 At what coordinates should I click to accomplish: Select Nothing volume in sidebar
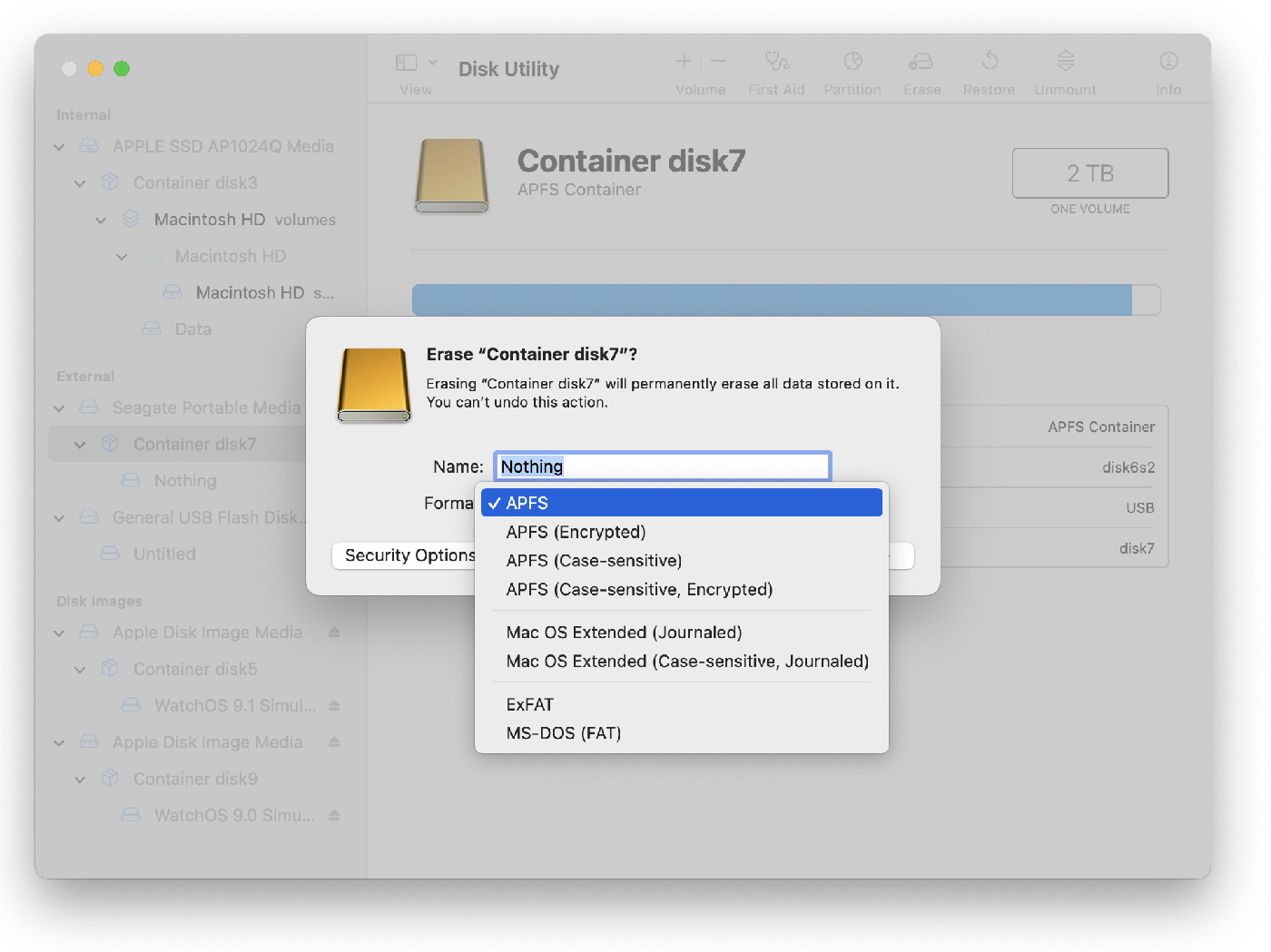click(x=185, y=480)
